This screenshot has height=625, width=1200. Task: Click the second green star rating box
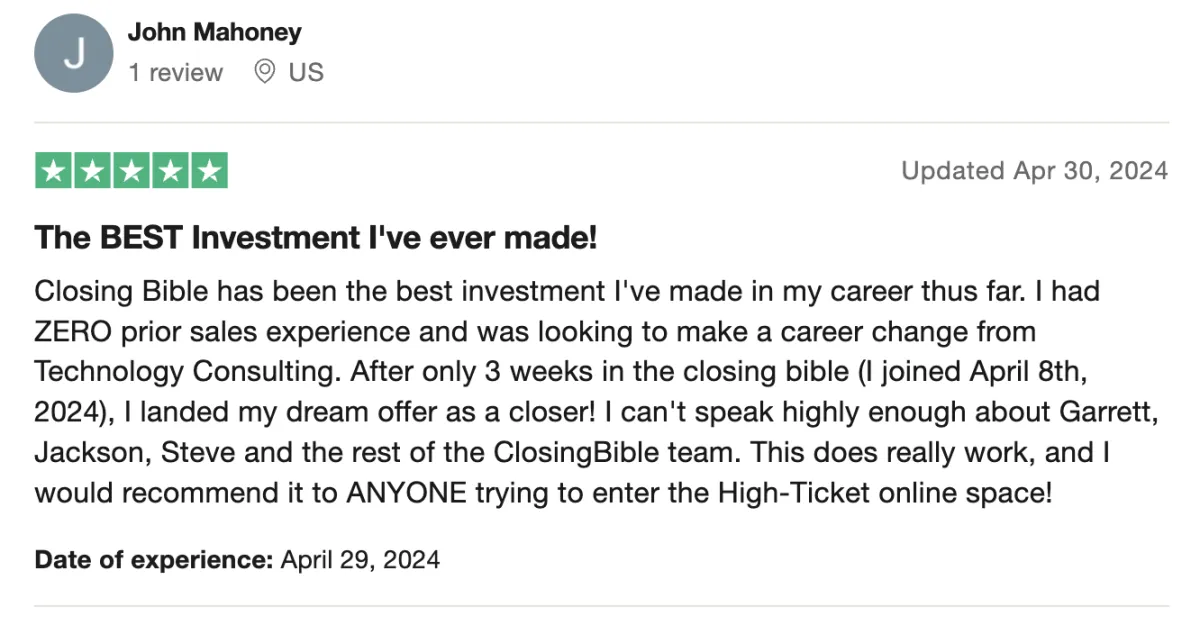tap(92, 171)
